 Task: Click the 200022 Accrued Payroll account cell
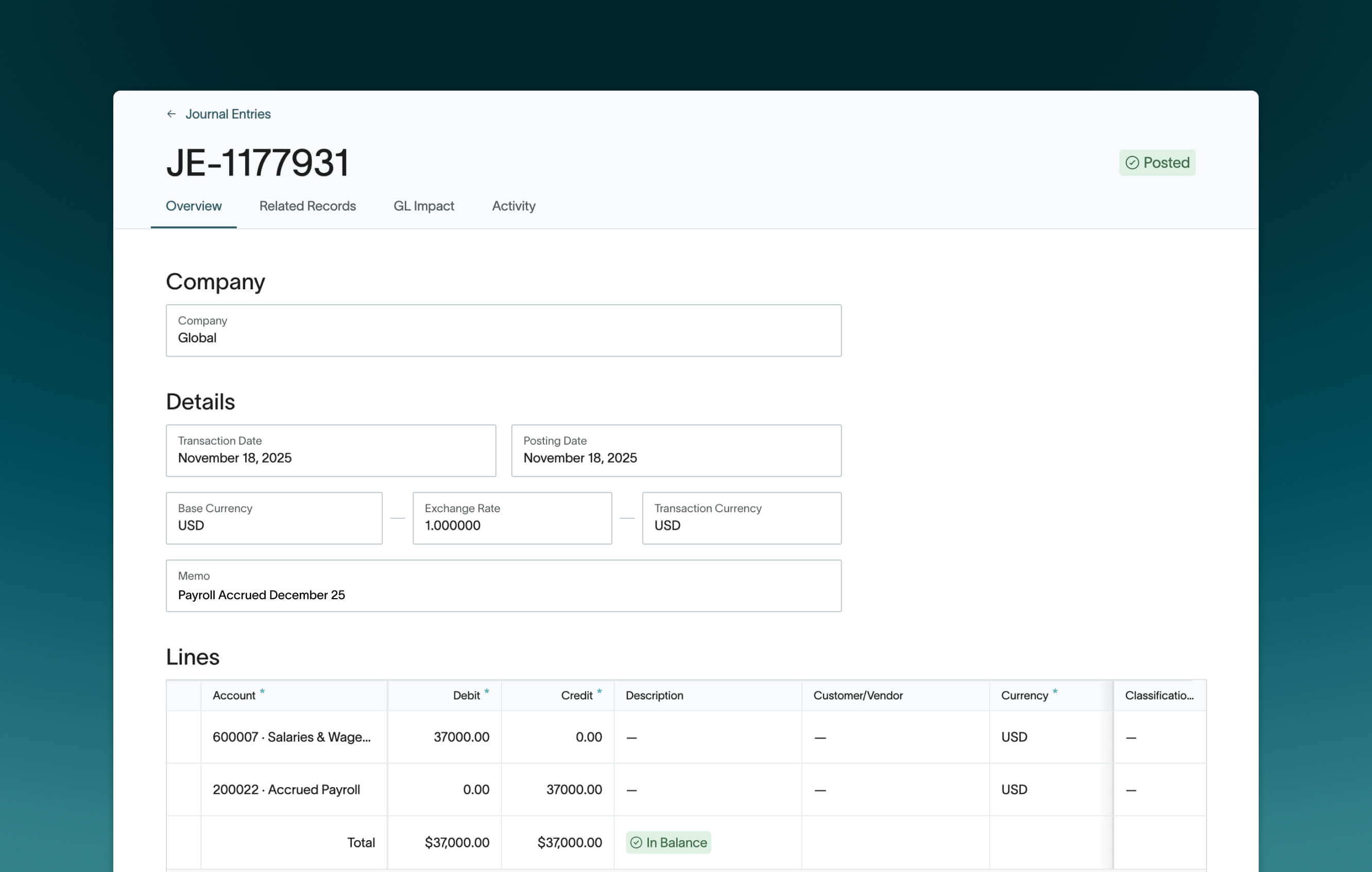(286, 790)
